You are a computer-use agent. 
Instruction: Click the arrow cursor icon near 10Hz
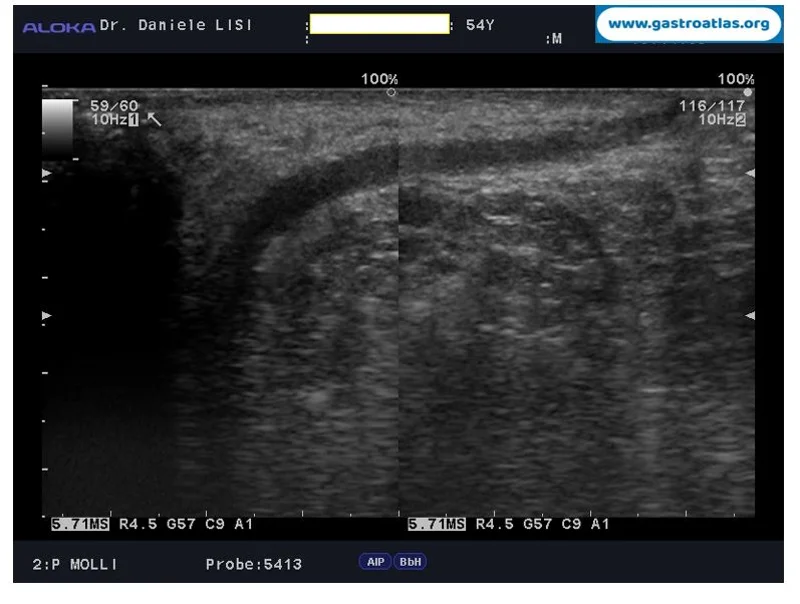154,119
